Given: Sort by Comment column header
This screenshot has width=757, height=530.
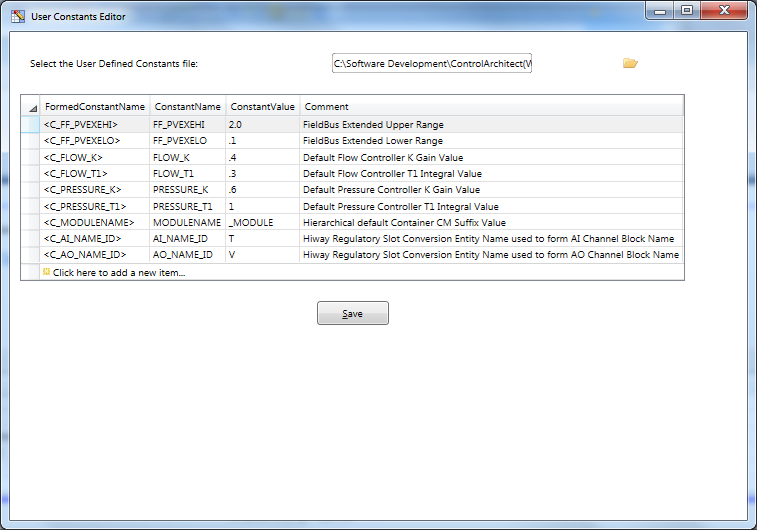Looking at the screenshot, I should (x=491, y=107).
